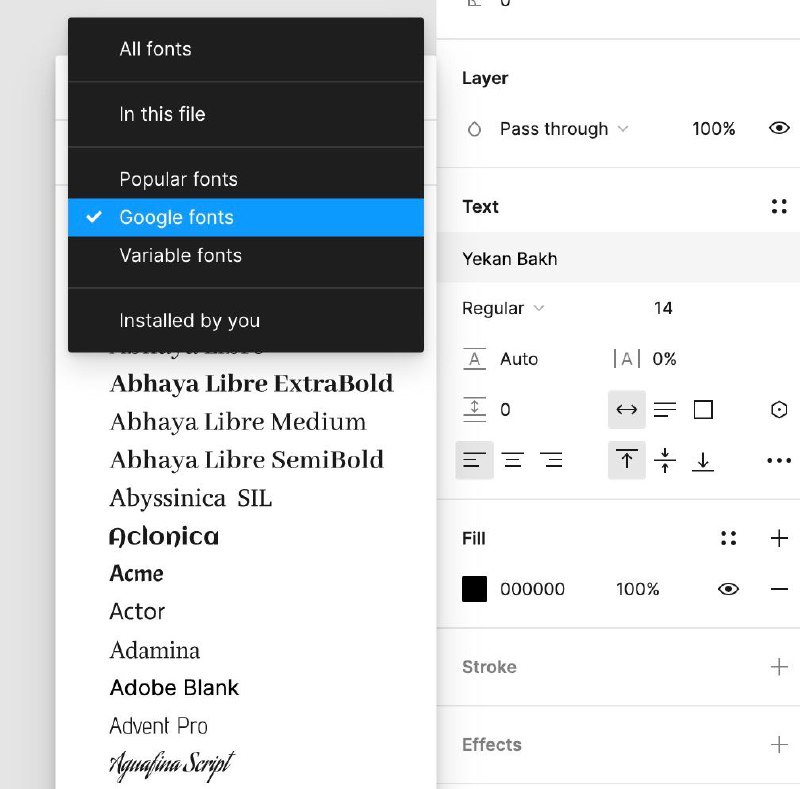This screenshot has width=800, height=789.
Task: Open Regular font weight dropdown
Action: [503, 308]
